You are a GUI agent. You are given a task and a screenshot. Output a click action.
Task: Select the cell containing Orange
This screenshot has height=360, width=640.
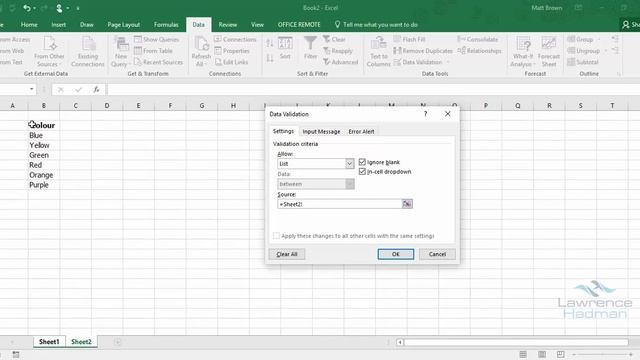point(44,175)
